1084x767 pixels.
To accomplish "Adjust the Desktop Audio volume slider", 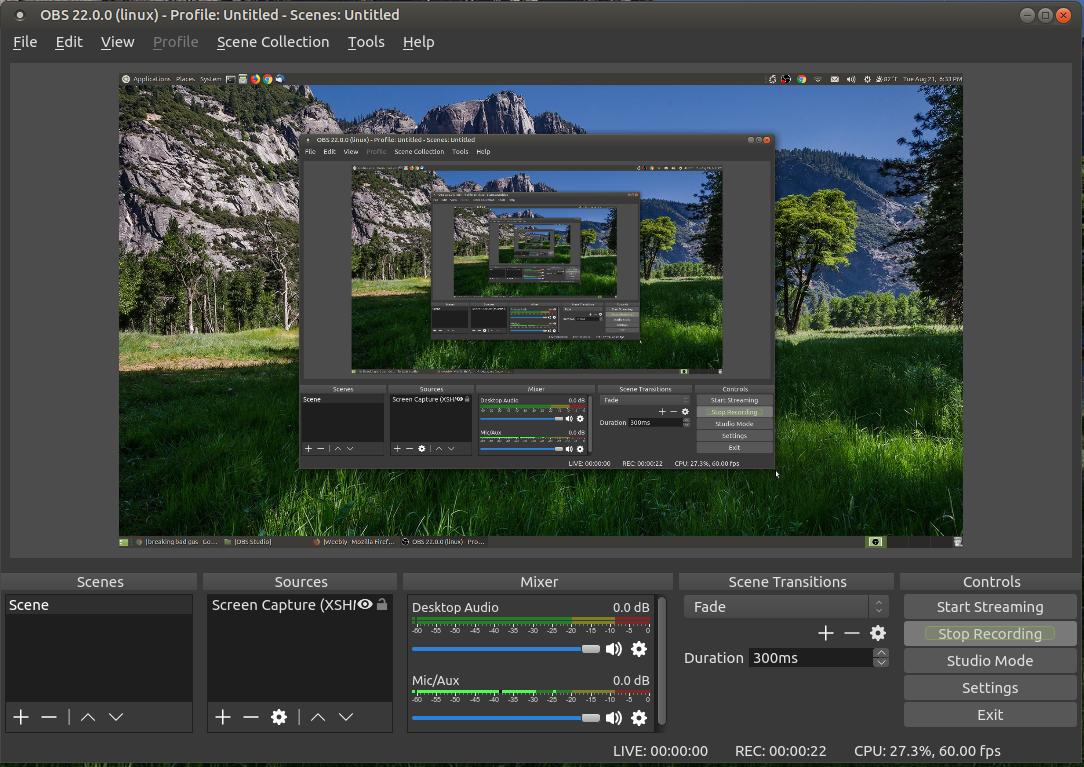I will 590,649.
